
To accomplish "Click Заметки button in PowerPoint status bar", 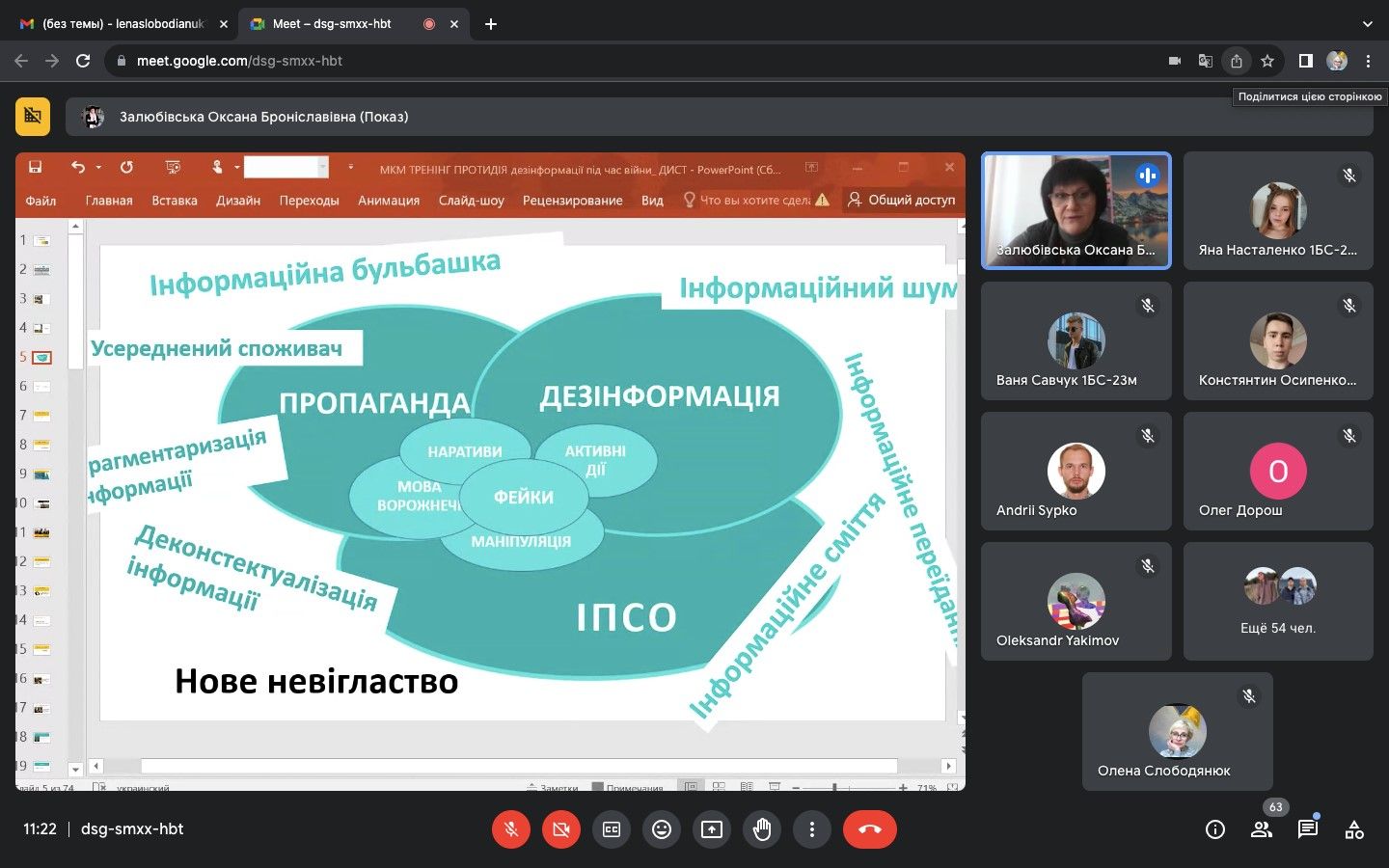I will 553,788.
